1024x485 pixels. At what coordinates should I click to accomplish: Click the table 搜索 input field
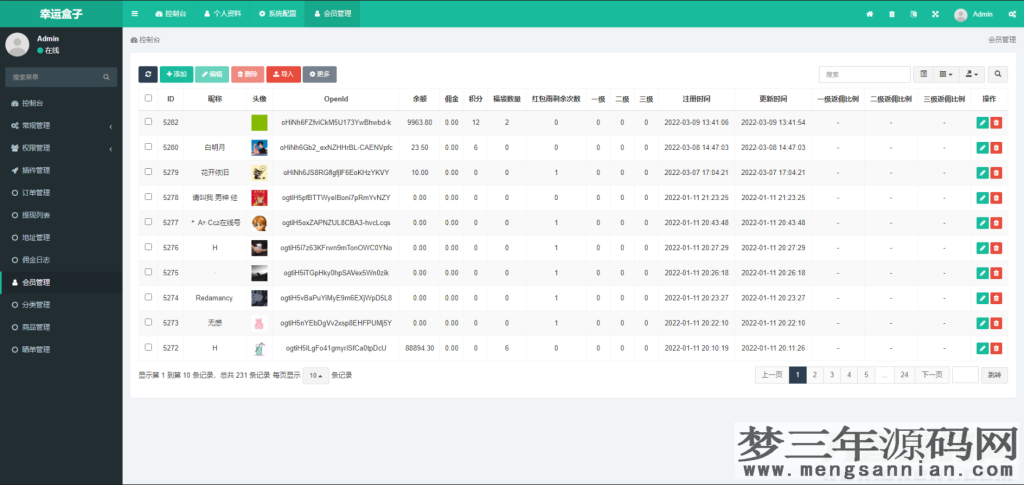coord(865,74)
